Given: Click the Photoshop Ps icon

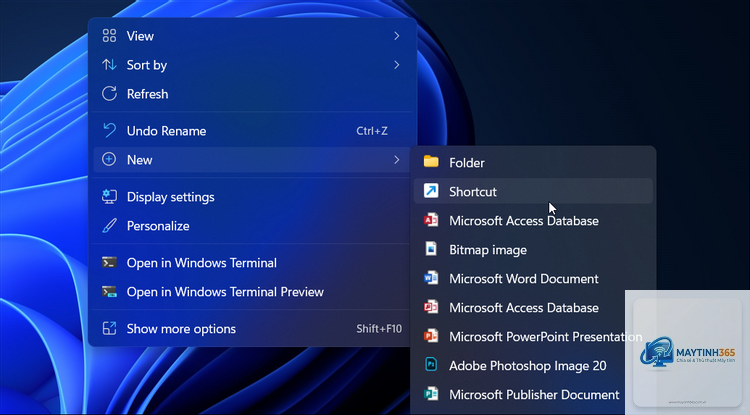Looking at the screenshot, I should pyautogui.click(x=431, y=365).
